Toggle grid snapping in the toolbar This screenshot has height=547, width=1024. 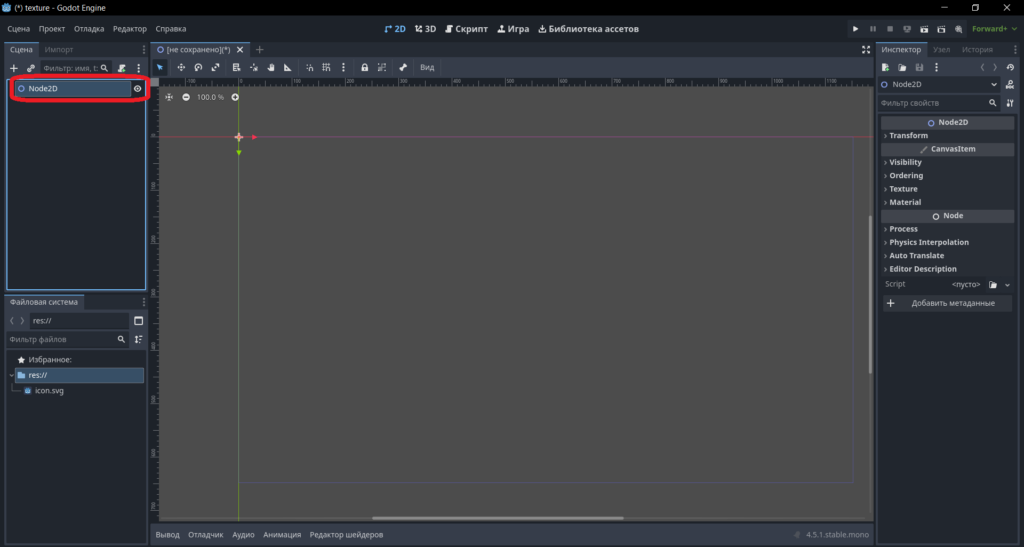point(326,67)
